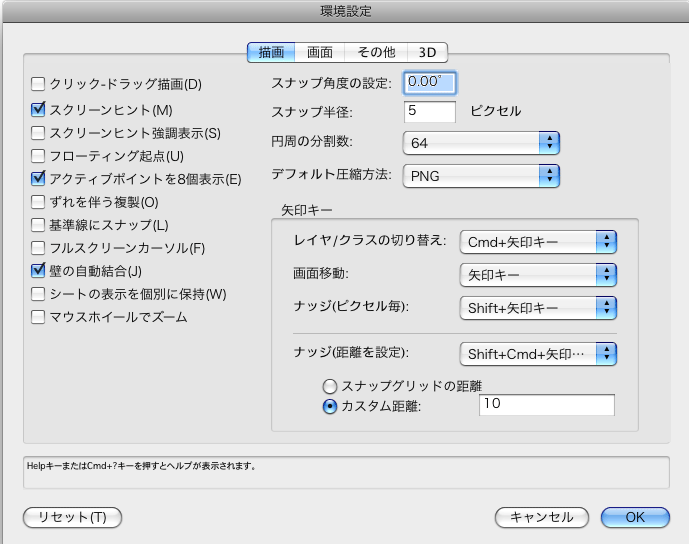This screenshot has width=689, height=544.
Task: Turn on フルスクリーンカーソル(F) checkbox
Action: tap(39, 248)
